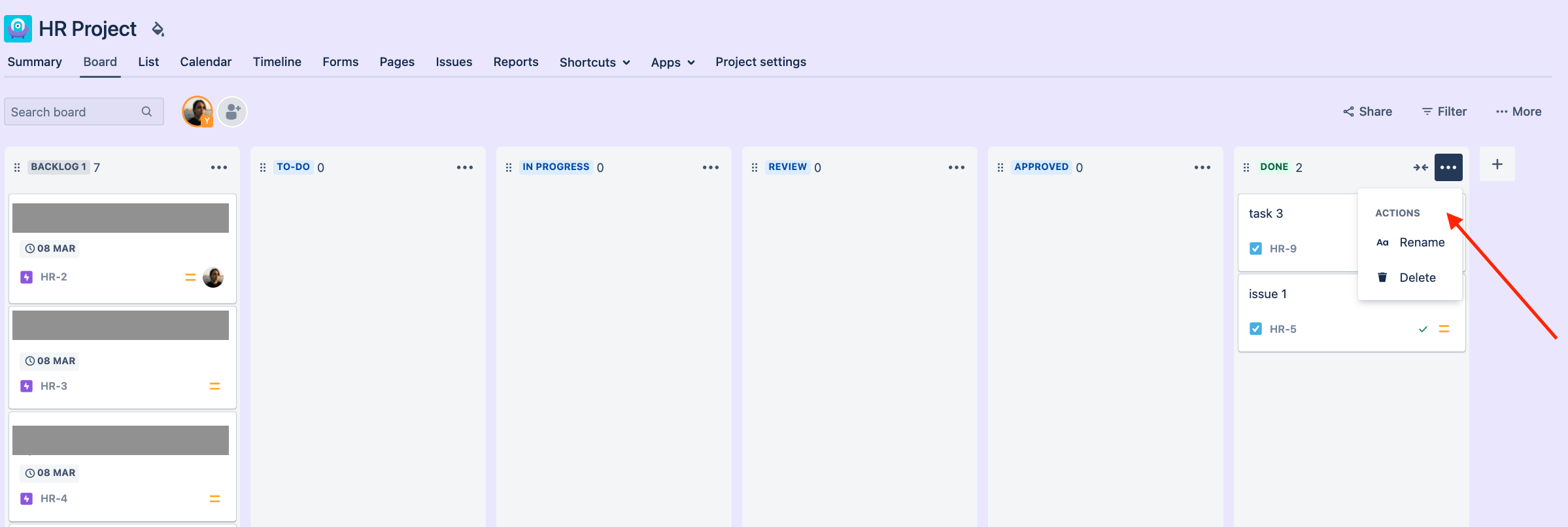Grab the Backlog column drag handle
The width and height of the screenshot is (1568, 527).
click(17, 167)
